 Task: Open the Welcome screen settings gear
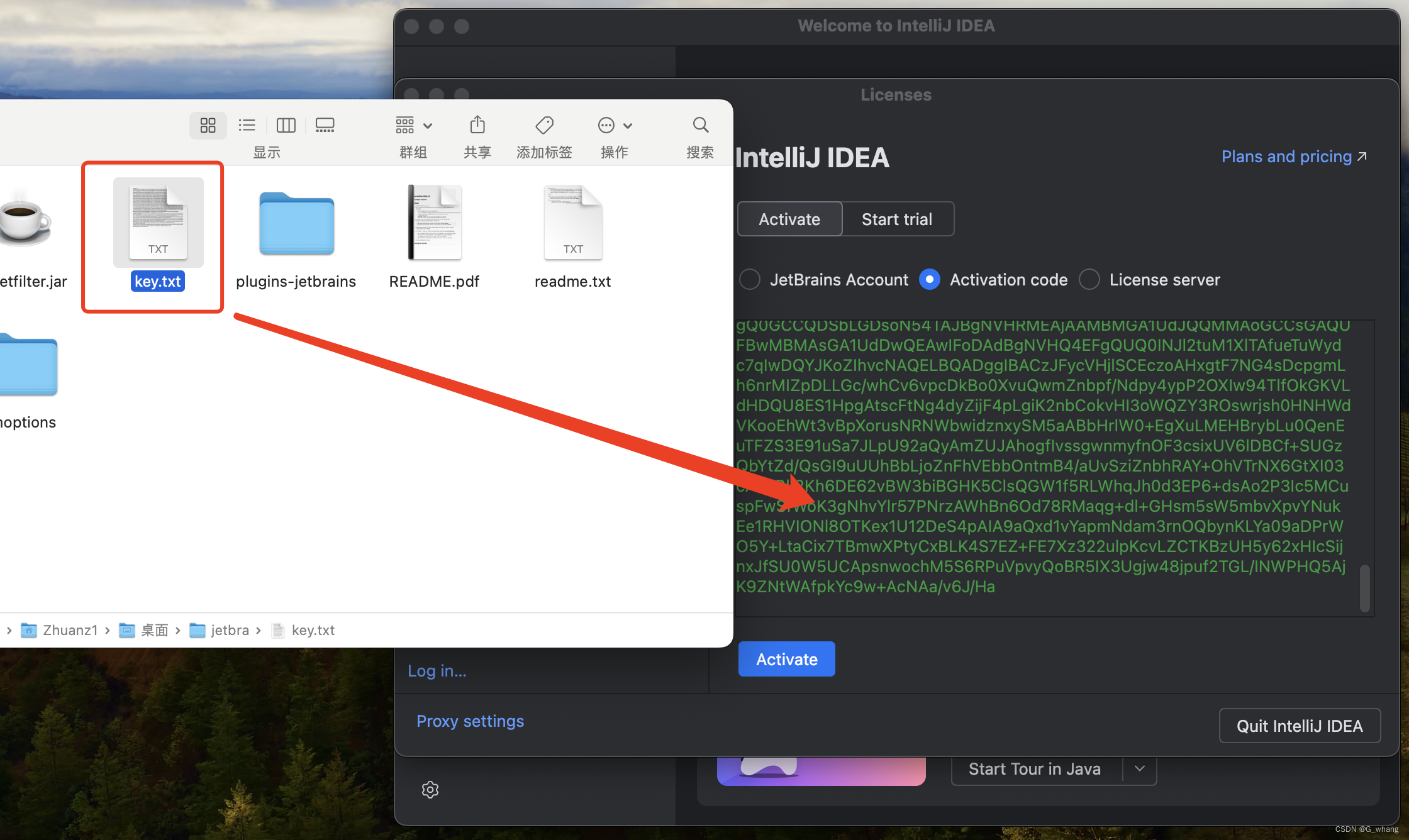[x=430, y=790]
